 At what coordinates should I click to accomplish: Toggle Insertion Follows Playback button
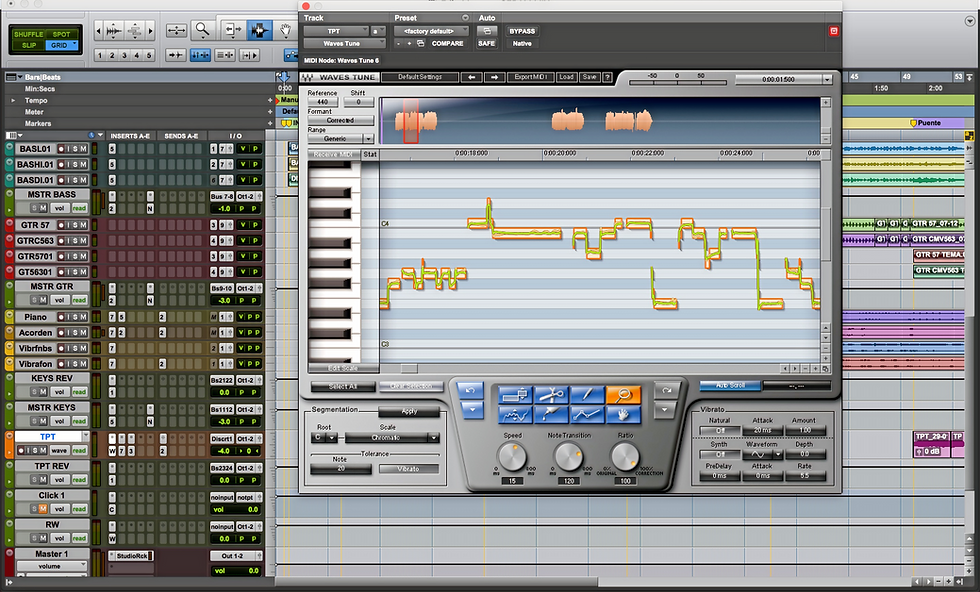(249, 55)
